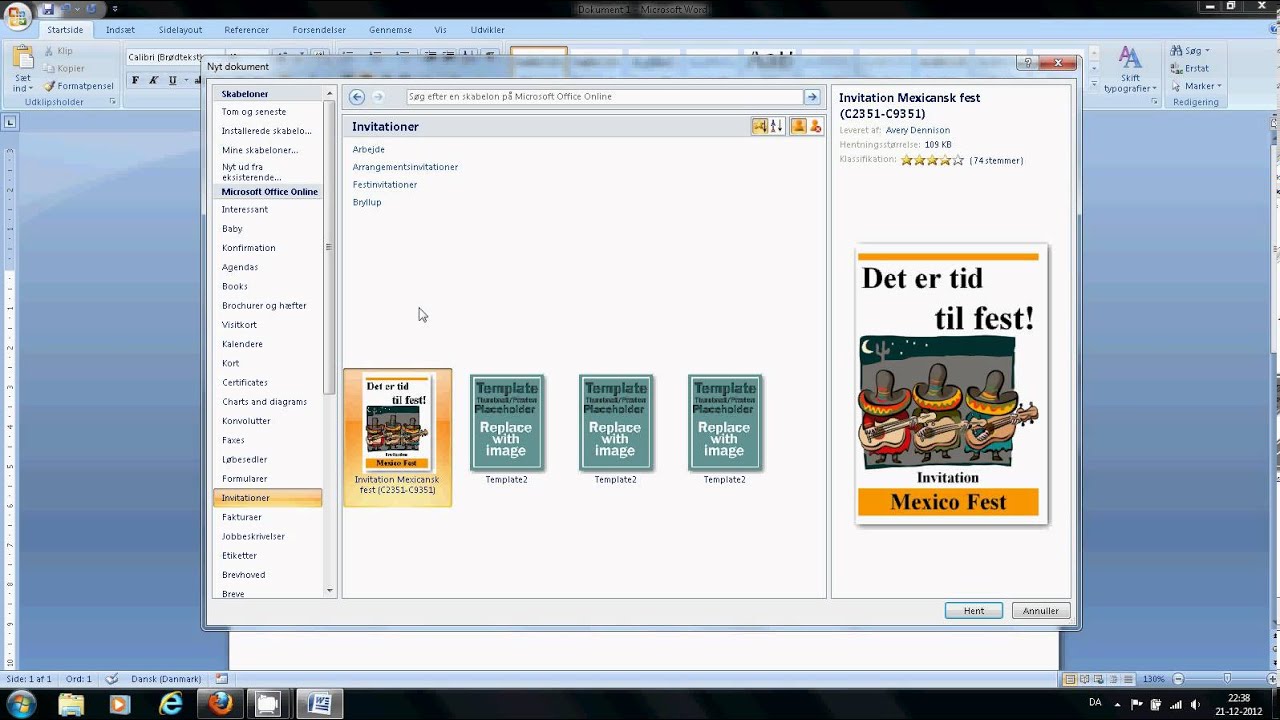Click the start search arrow button
The height and width of the screenshot is (720, 1280).
(x=812, y=97)
